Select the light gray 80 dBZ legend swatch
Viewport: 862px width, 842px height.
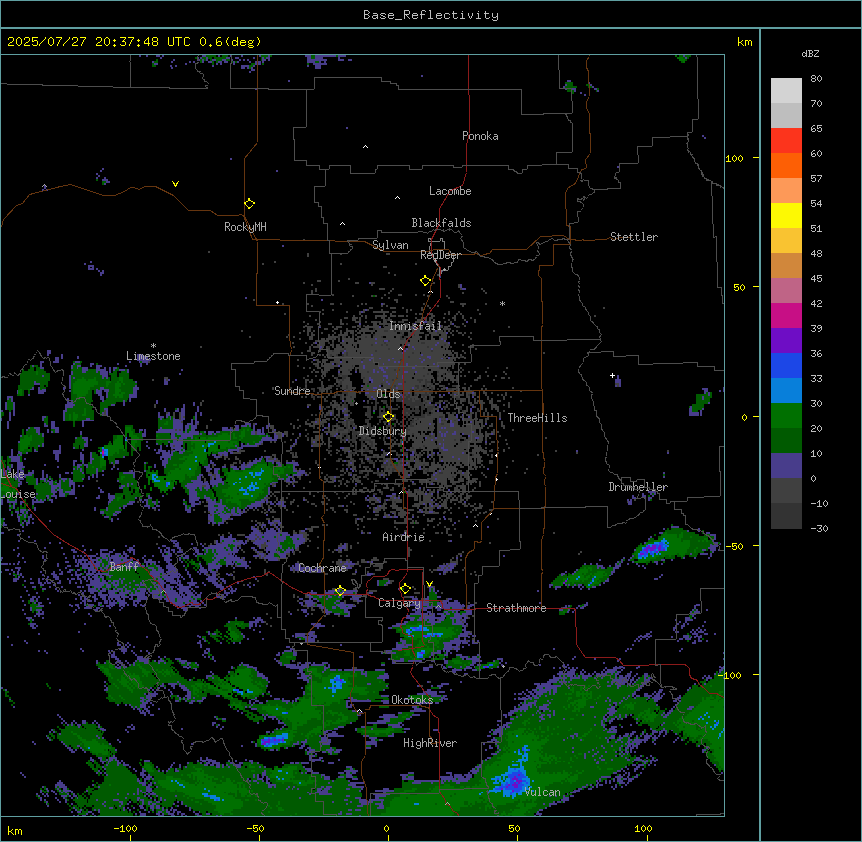(x=786, y=91)
